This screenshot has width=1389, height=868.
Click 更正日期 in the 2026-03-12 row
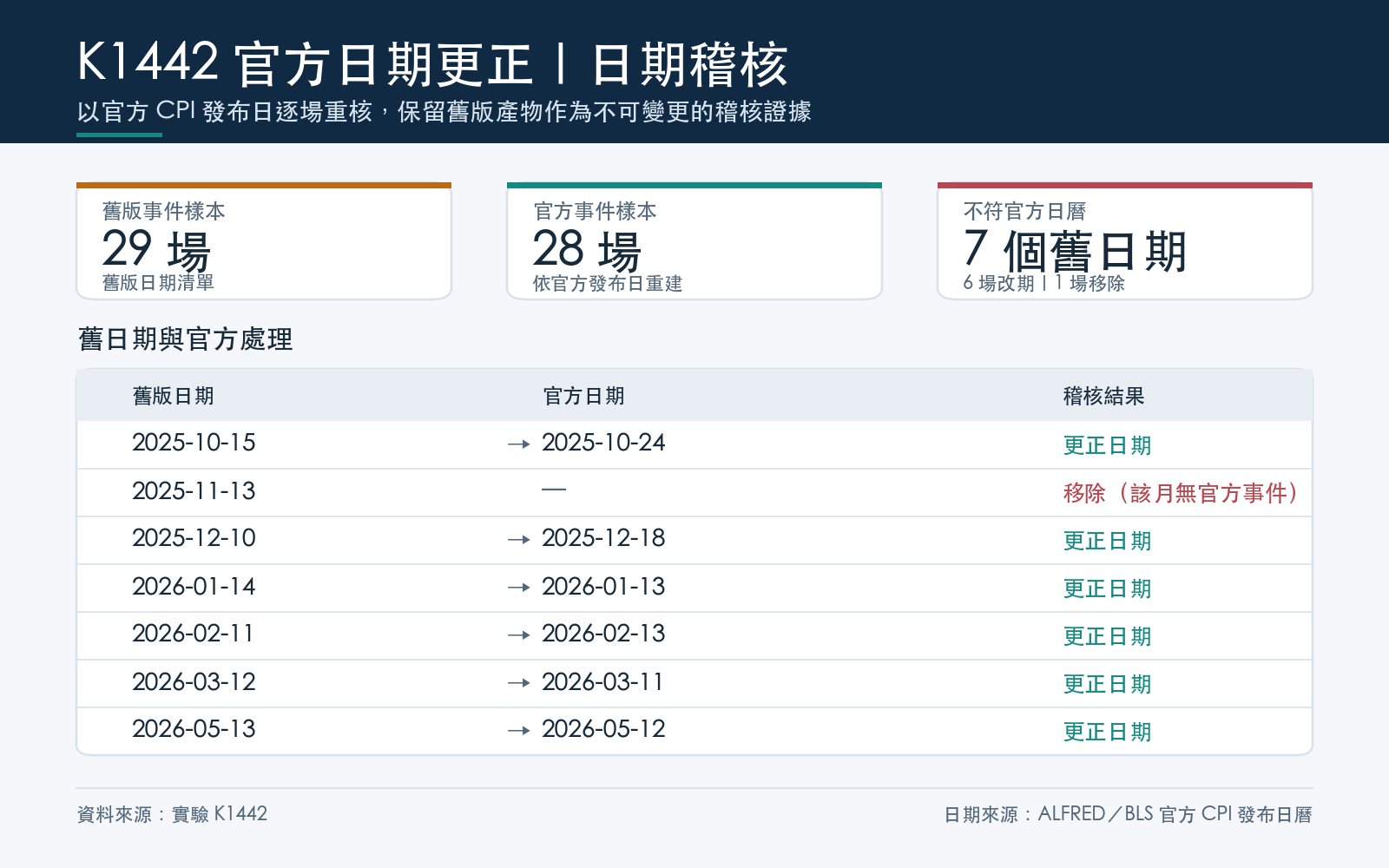pos(1107,684)
